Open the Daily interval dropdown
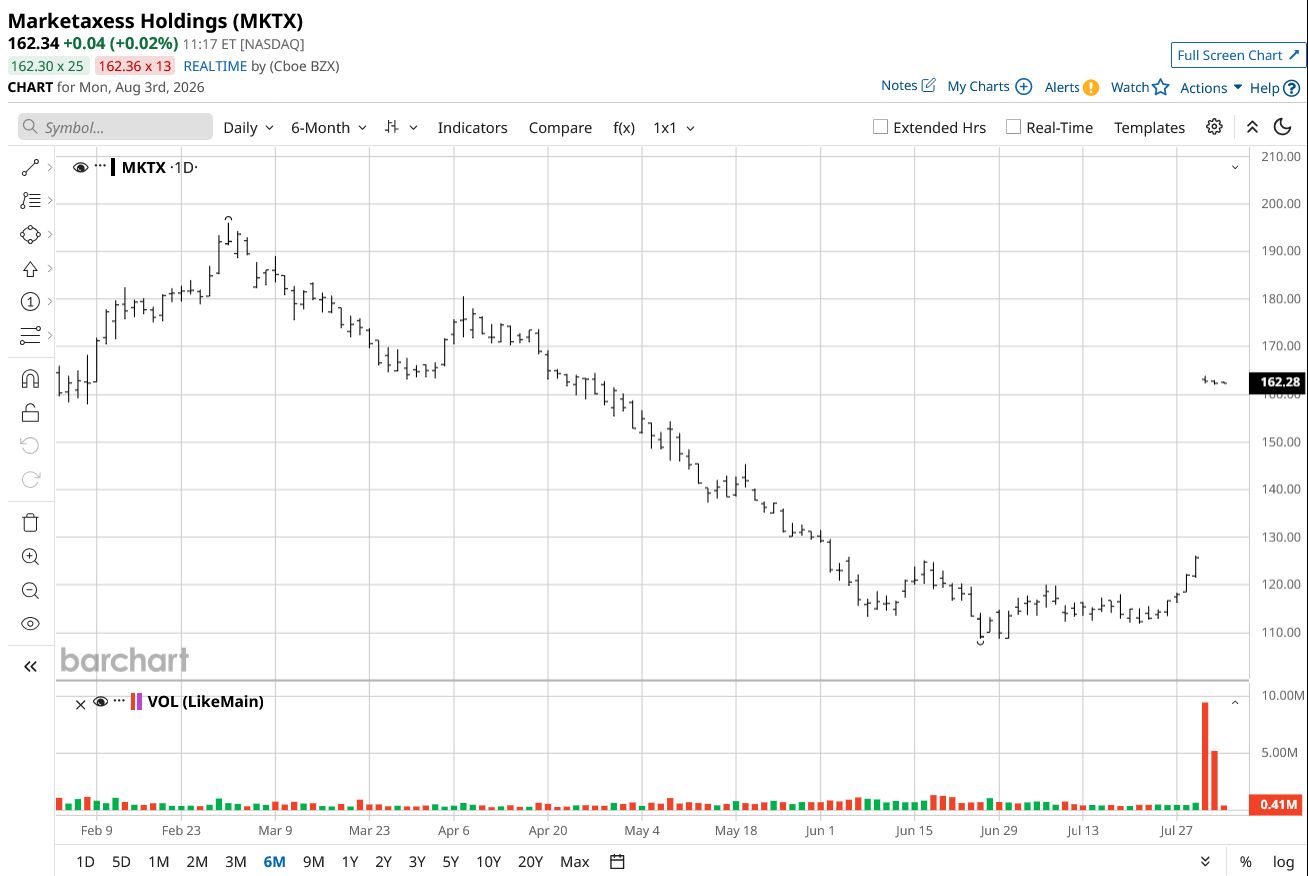 (x=248, y=128)
